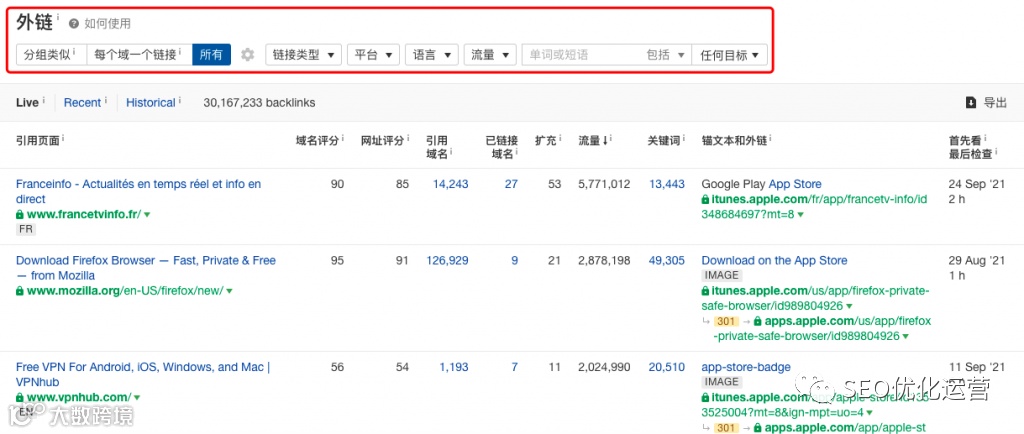Switch to the Recent tab
Viewport: 1024px width, 434px height.
(x=82, y=102)
